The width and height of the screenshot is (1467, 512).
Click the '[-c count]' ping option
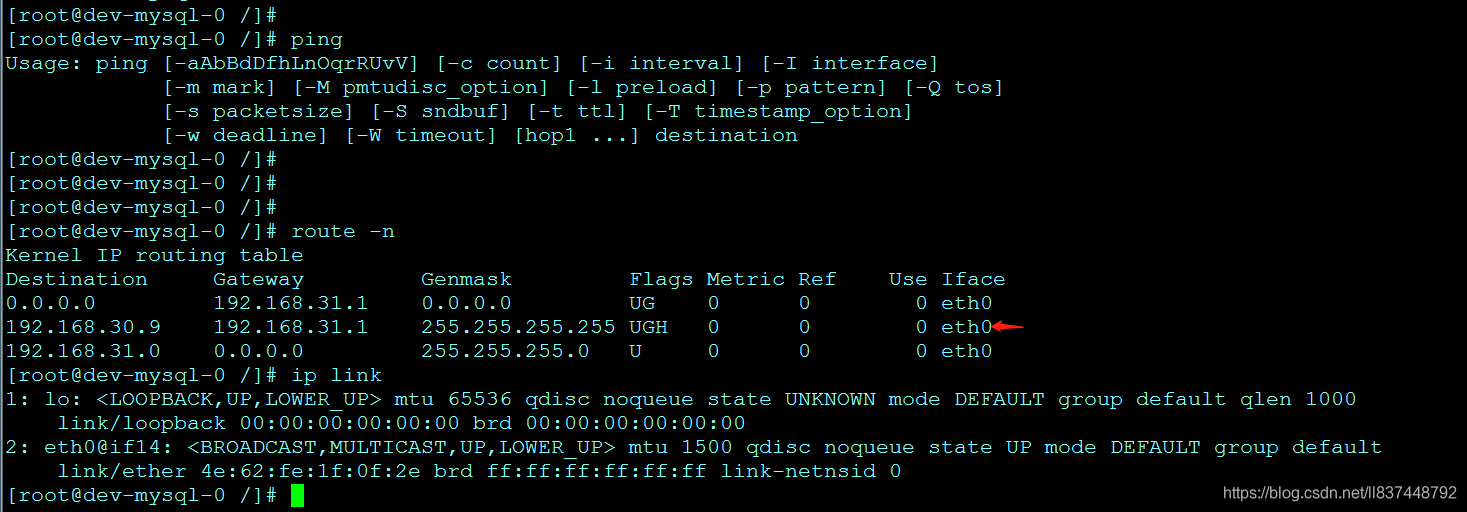point(499,63)
